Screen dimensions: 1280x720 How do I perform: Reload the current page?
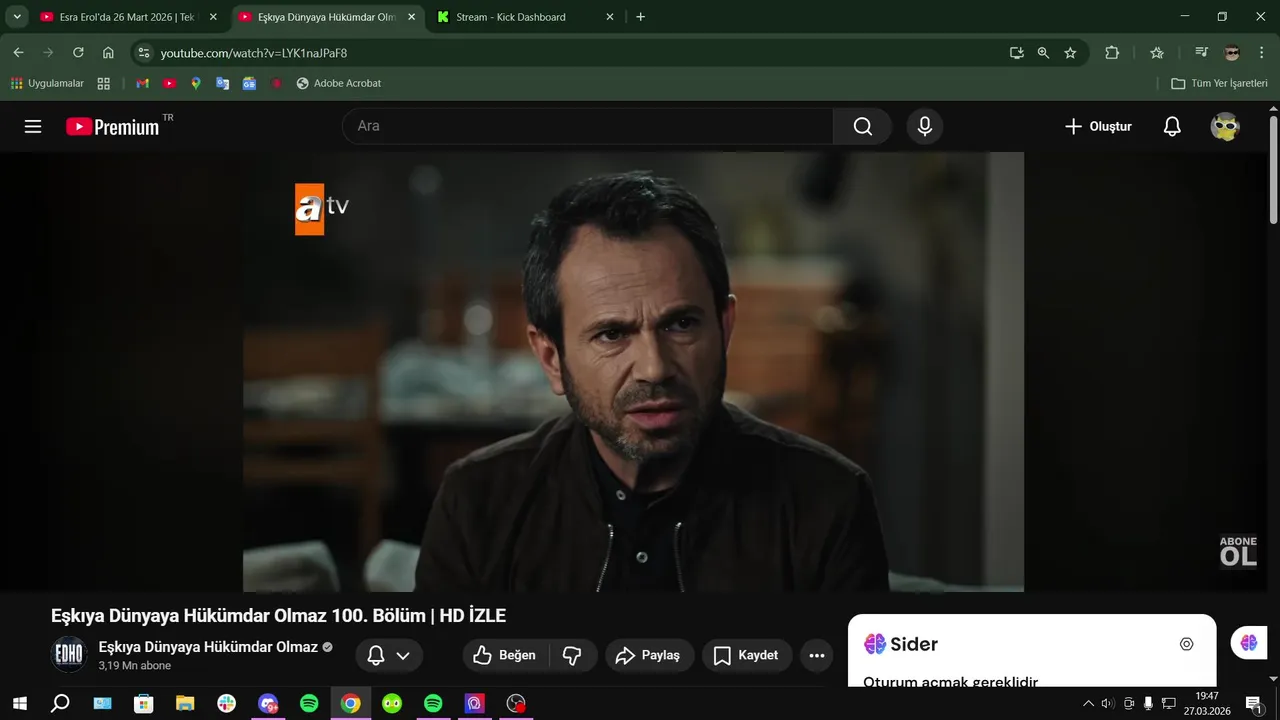click(x=78, y=53)
